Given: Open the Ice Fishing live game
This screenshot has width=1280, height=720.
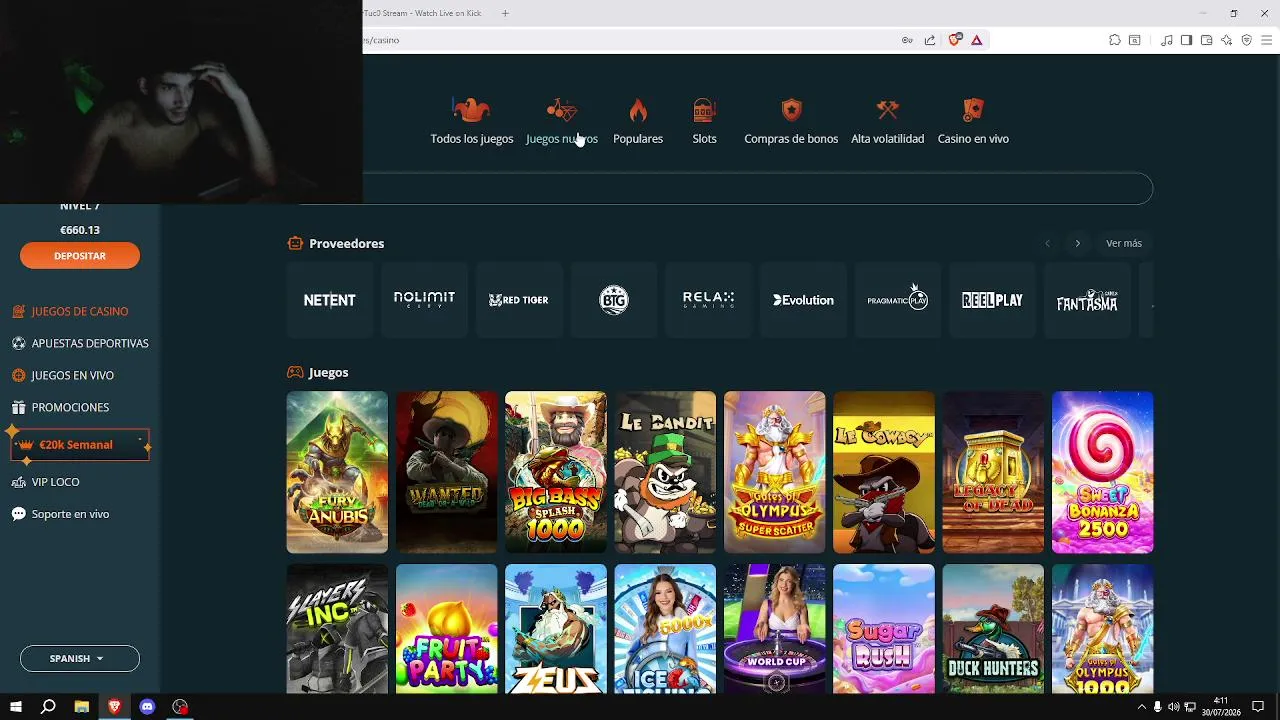Looking at the screenshot, I should pyautogui.click(x=665, y=629).
